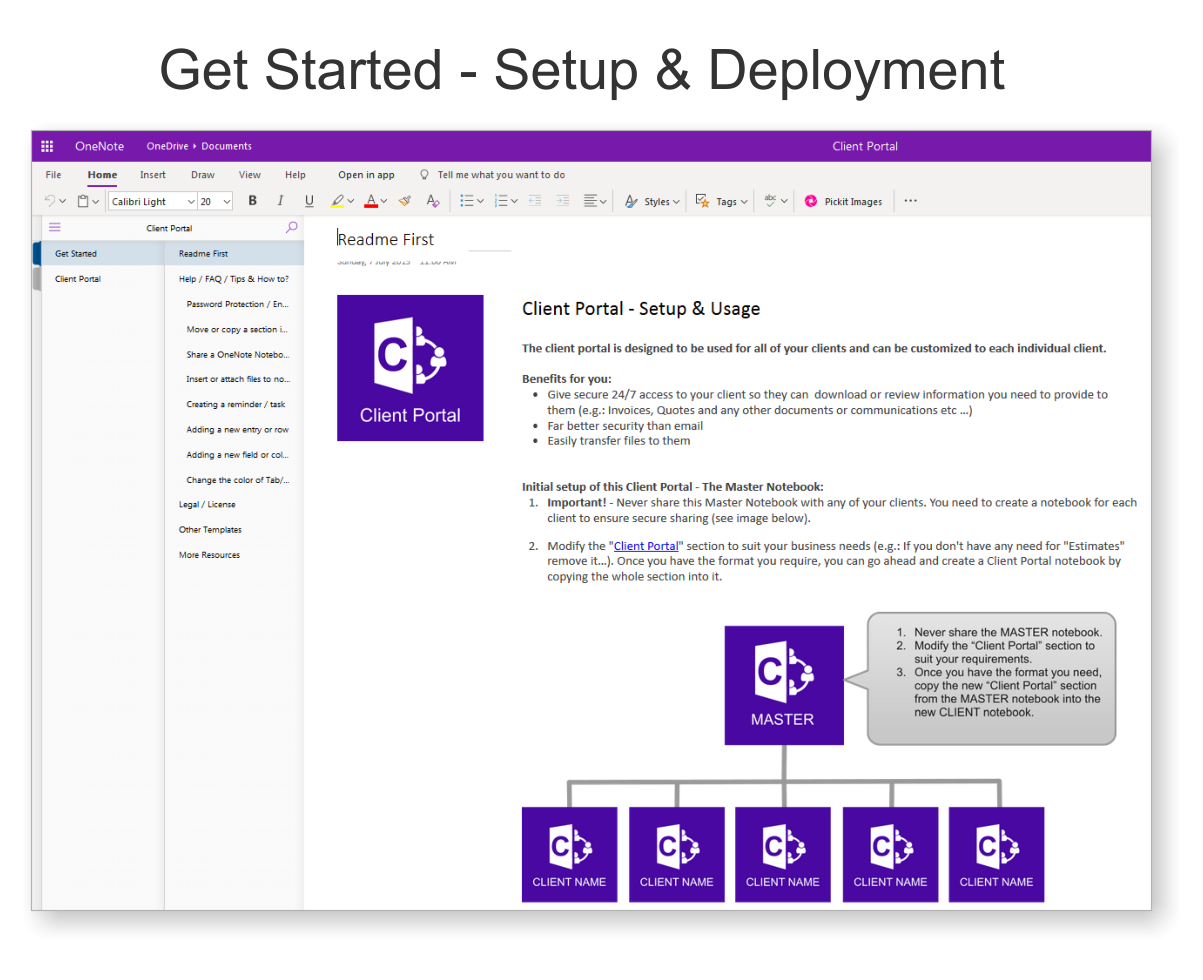
Task: Click the lightbulb Tell me icon
Action: coord(424,174)
